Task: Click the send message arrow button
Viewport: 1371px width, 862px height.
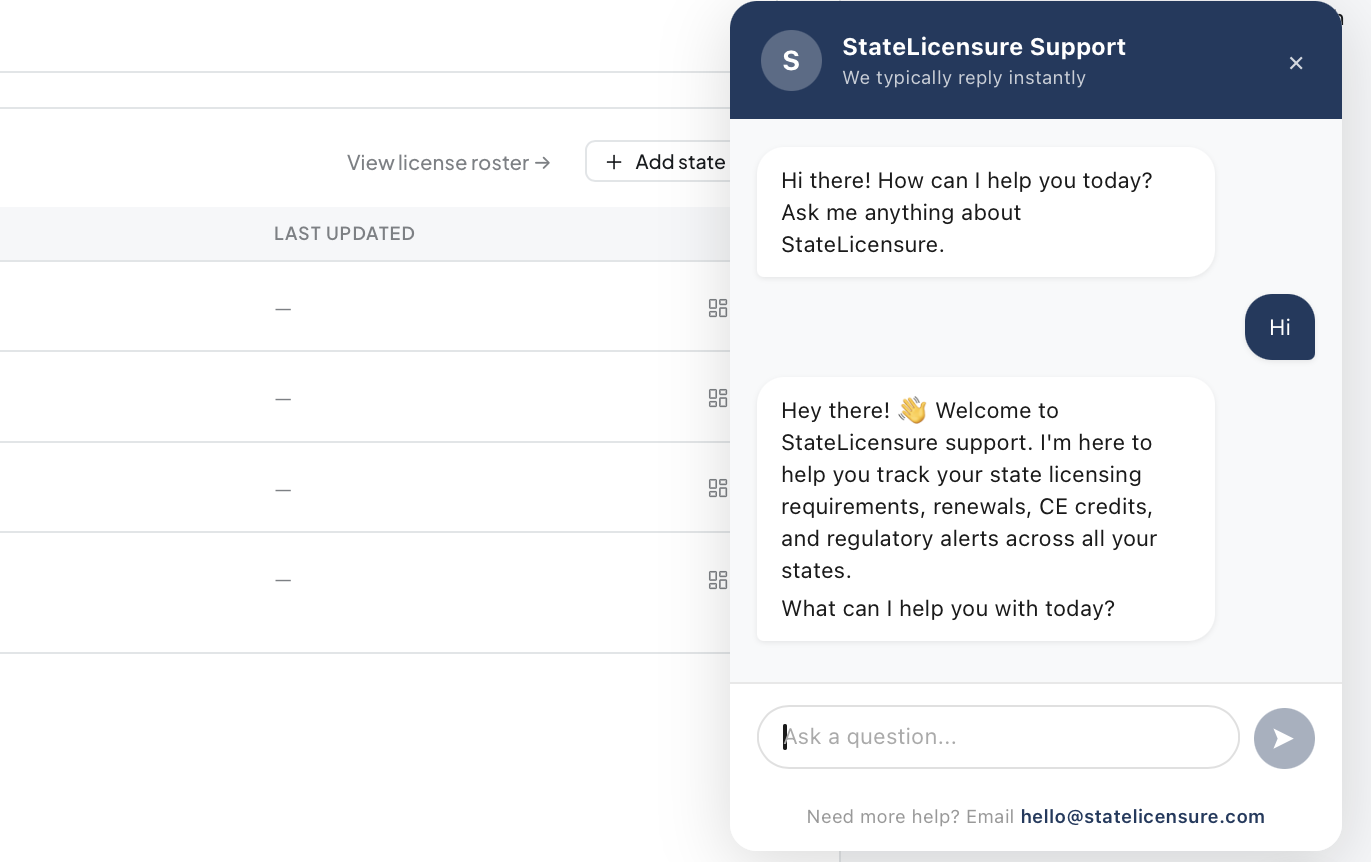Action: coord(1284,738)
